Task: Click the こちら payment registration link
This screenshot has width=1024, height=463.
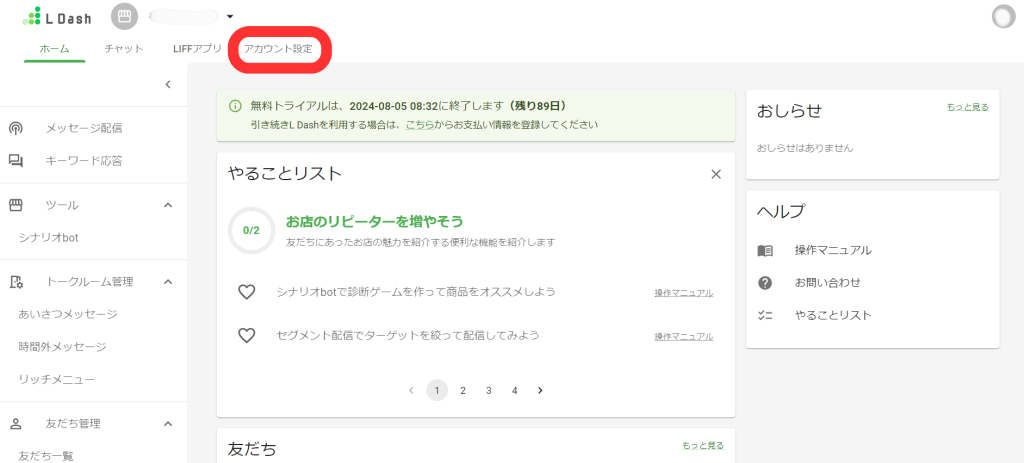Action: coord(420,124)
